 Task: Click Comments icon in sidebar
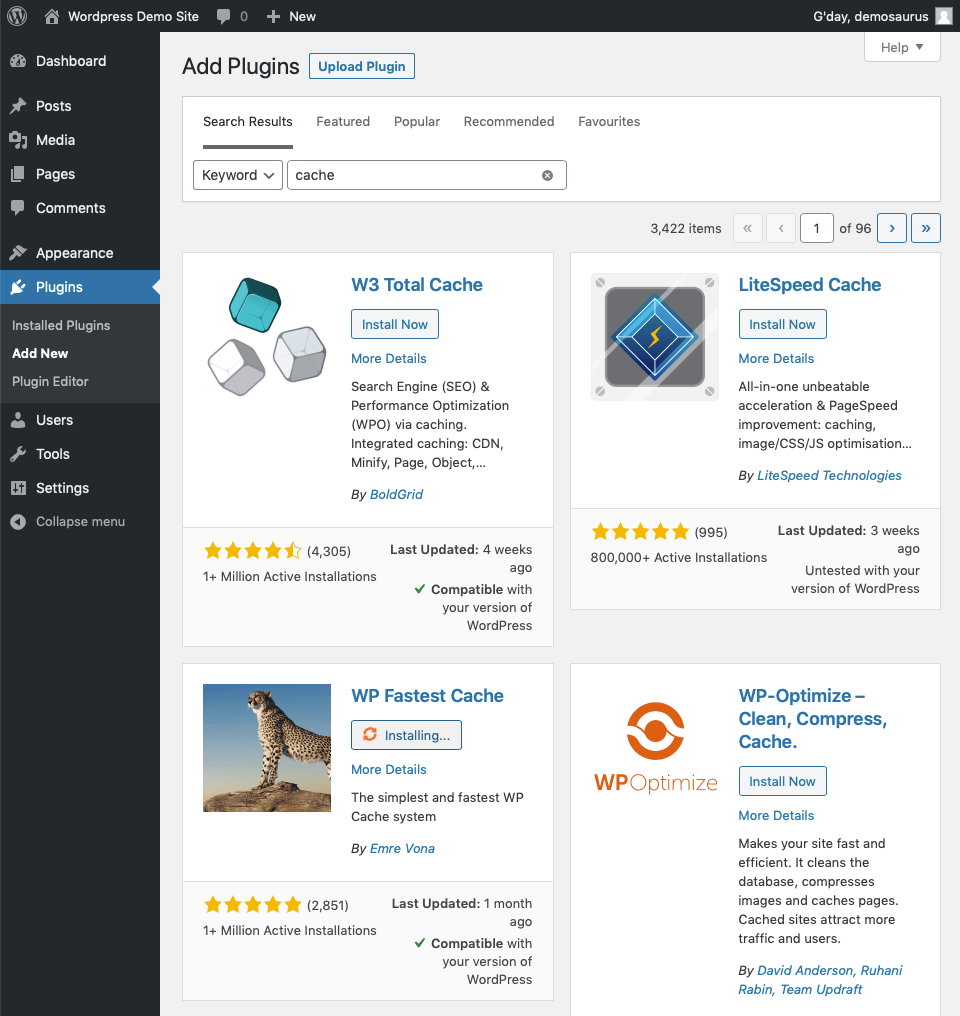18,207
